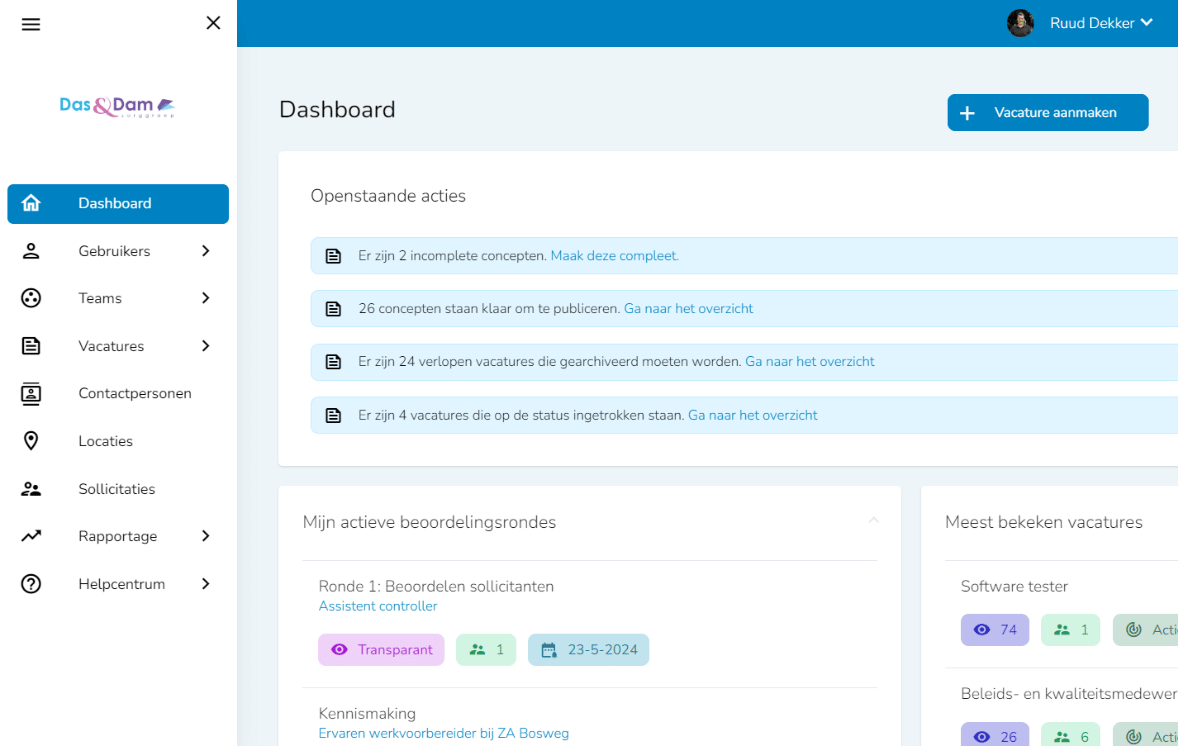Open the hamburger menu icon top left
1178x746 pixels.
click(x=31, y=23)
